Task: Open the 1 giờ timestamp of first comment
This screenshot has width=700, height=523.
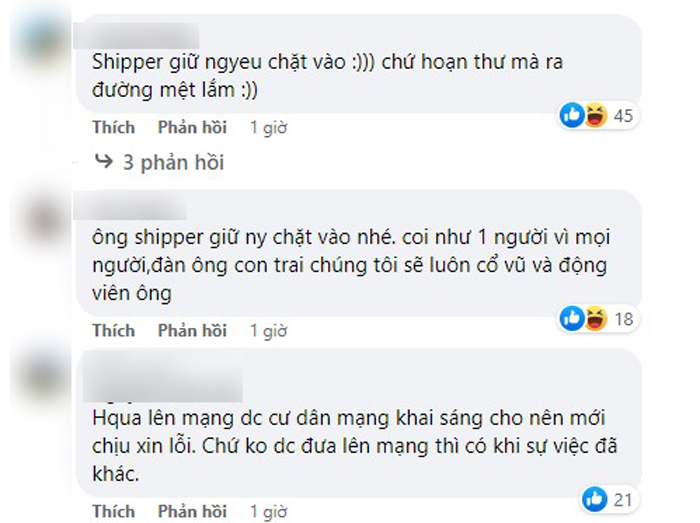Action: (x=269, y=128)
